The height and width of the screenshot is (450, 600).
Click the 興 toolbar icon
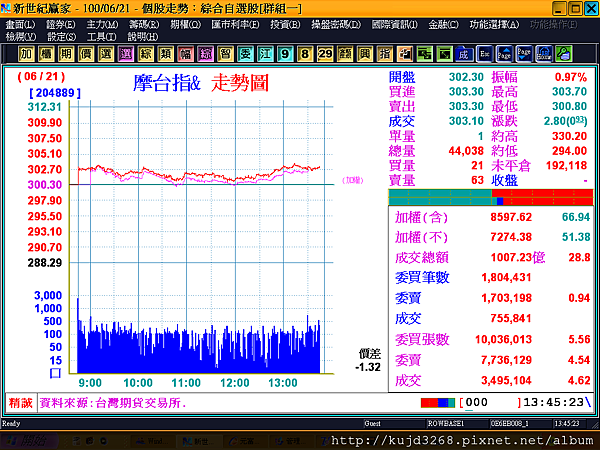[365, 54]
